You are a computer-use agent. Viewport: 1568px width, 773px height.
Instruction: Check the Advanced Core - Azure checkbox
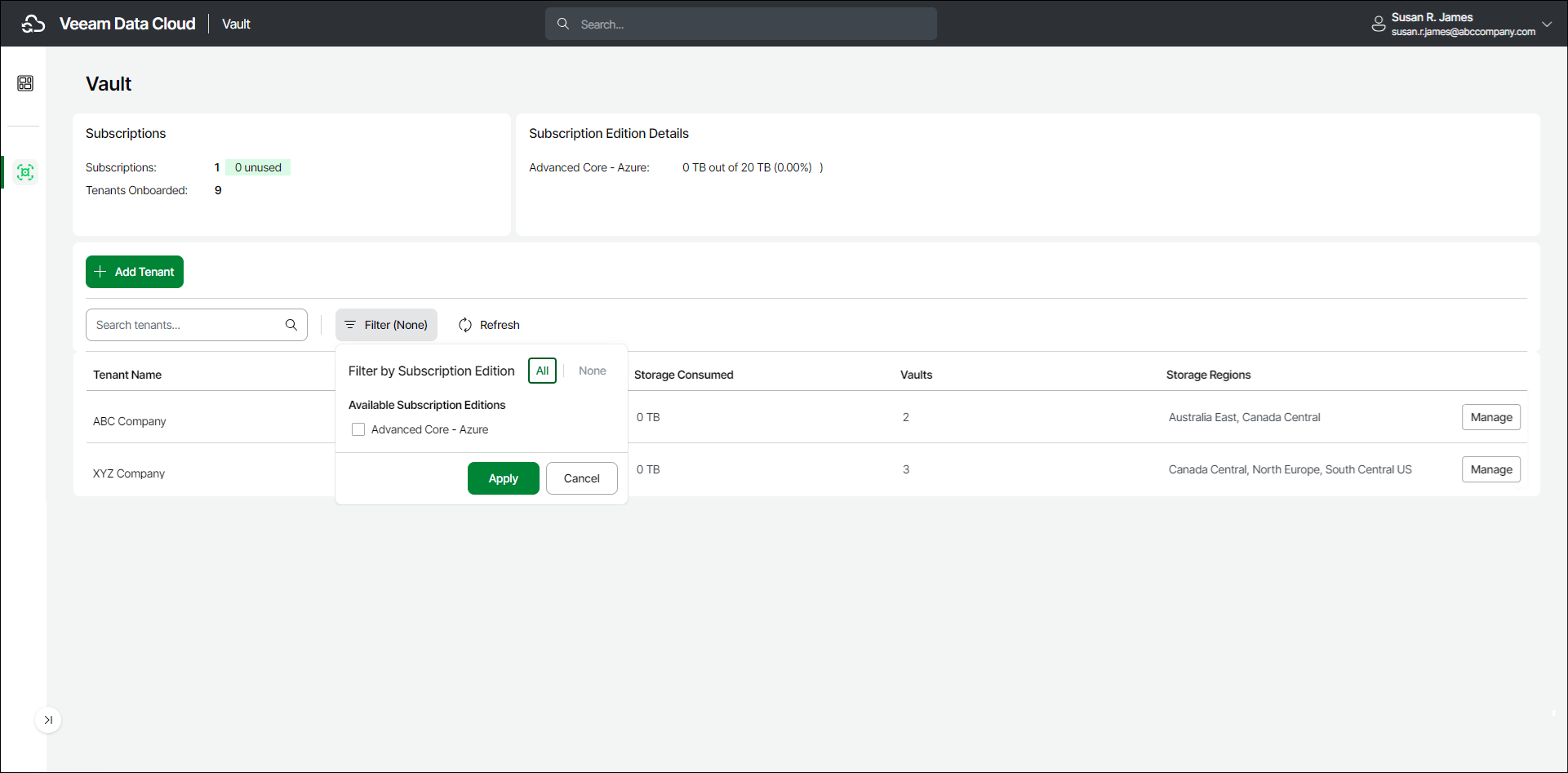(358, 429)
